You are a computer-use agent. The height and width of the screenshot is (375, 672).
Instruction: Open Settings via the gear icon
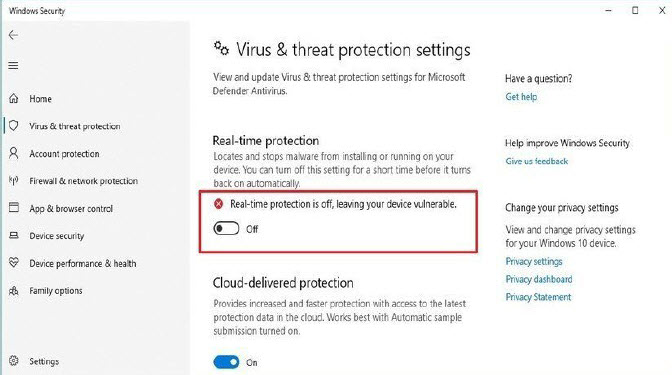[14, 361]
